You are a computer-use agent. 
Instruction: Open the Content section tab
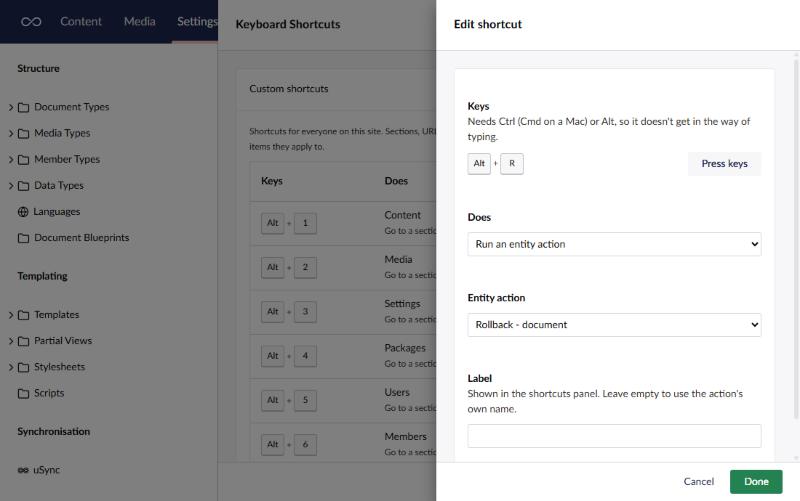click(x=81, y=21)
